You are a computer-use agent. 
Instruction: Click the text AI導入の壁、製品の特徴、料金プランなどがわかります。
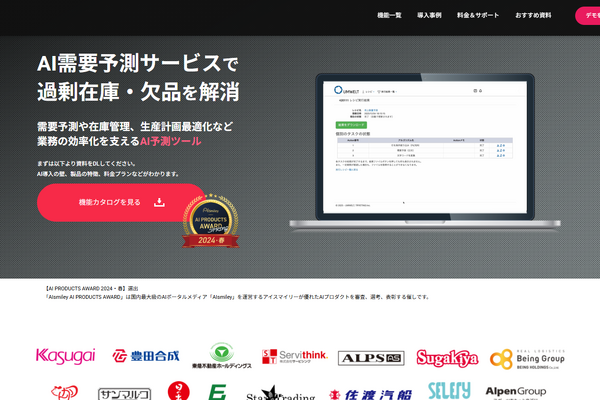108,174
